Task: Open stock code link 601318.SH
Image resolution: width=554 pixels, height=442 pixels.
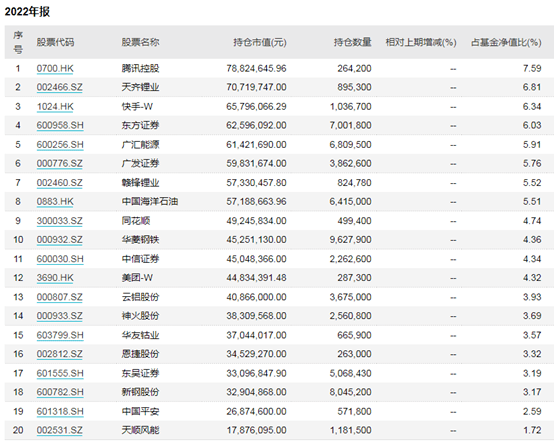Action: click(60, 412)
